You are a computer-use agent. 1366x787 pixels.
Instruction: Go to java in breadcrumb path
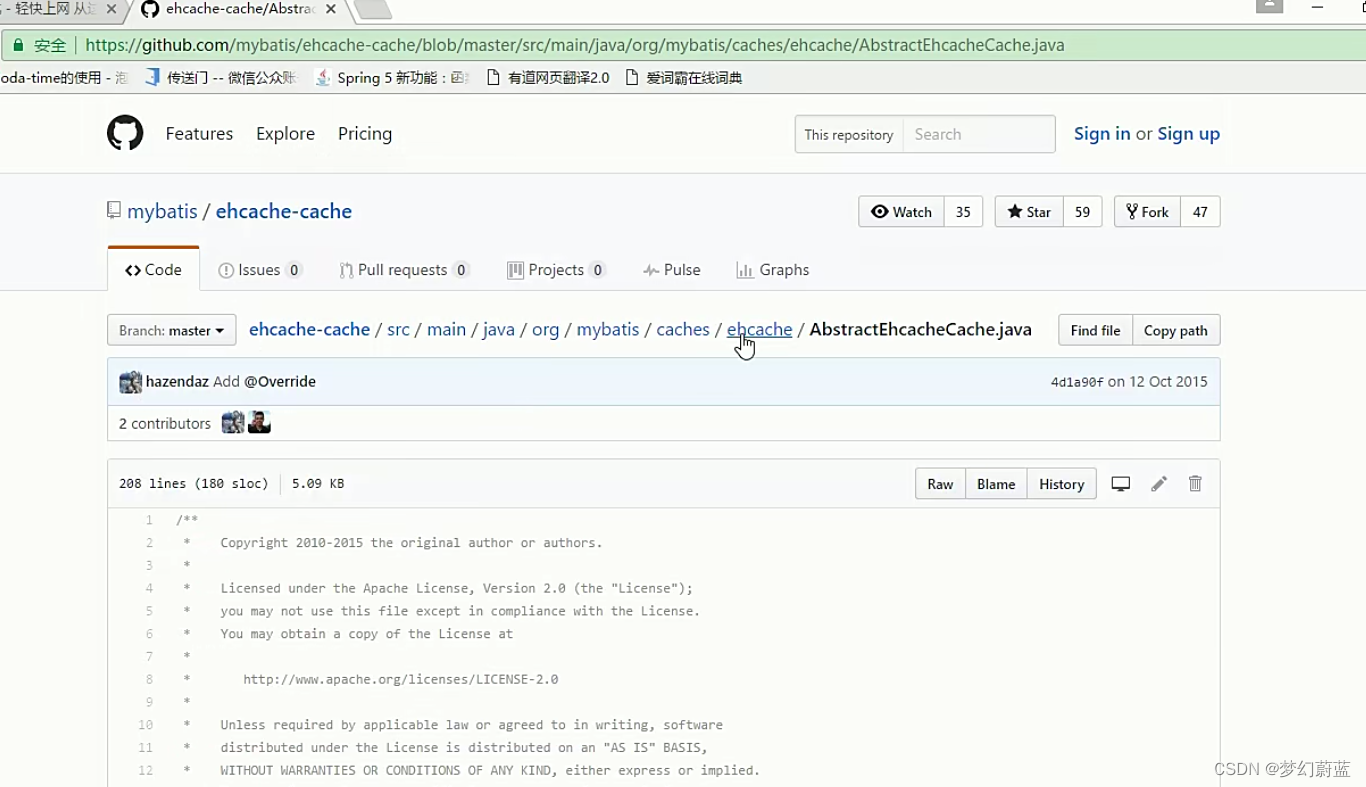click(498, 329)
